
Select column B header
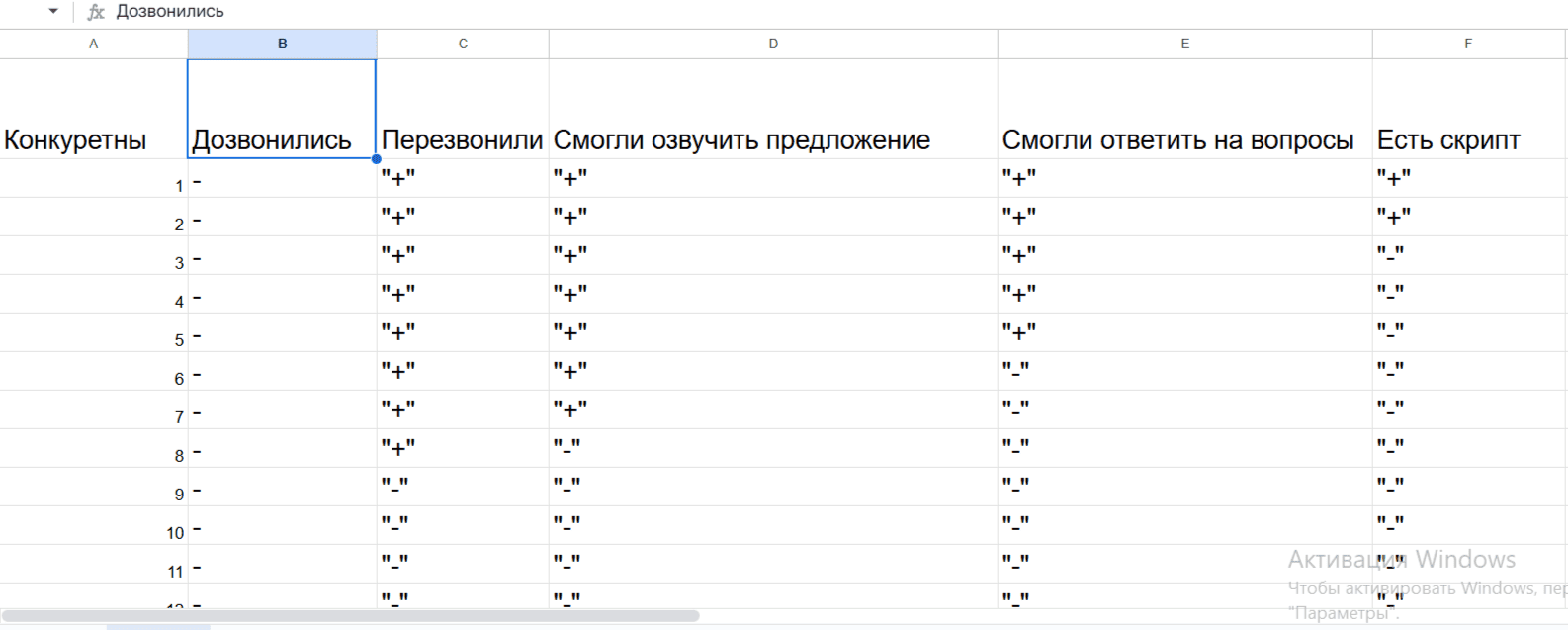coord(283,44)
